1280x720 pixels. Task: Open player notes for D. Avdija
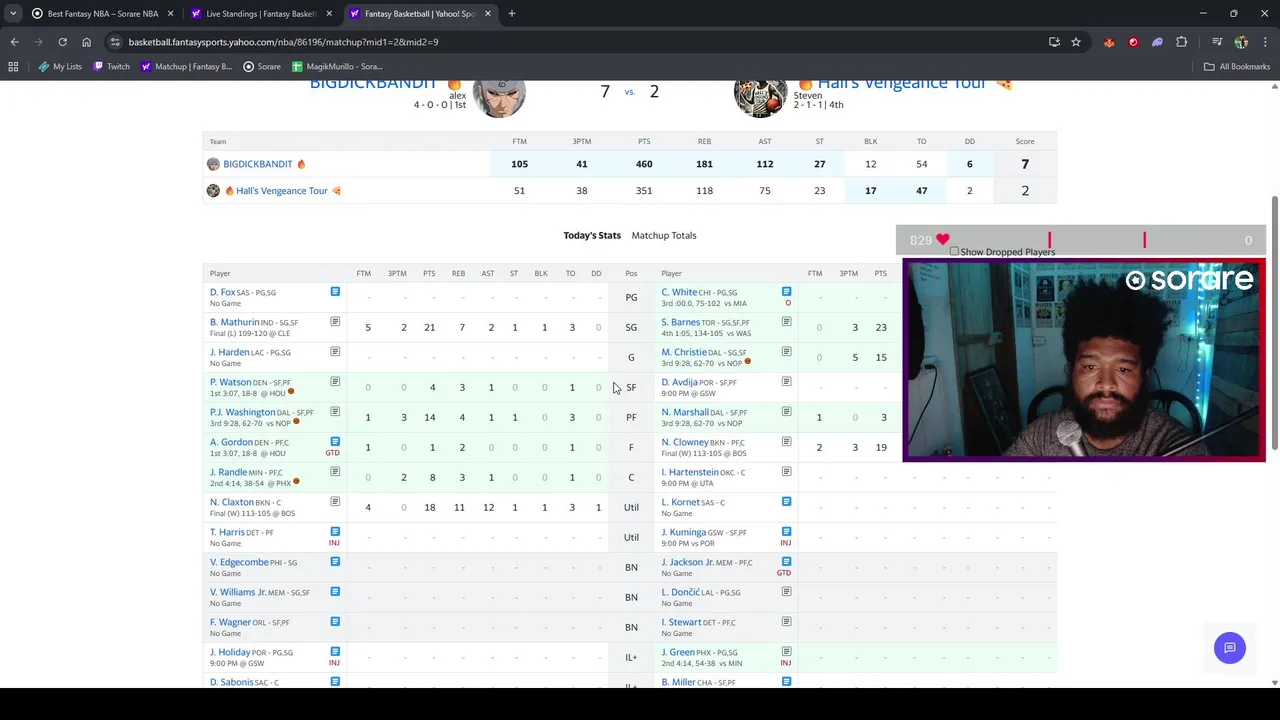pos(786,382)
